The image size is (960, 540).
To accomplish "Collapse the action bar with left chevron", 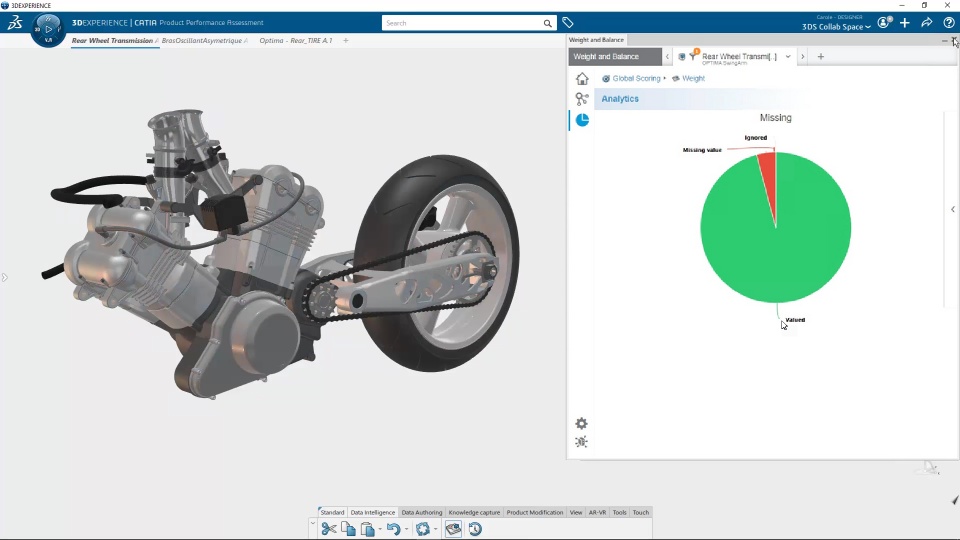I will tap(313, 524).
